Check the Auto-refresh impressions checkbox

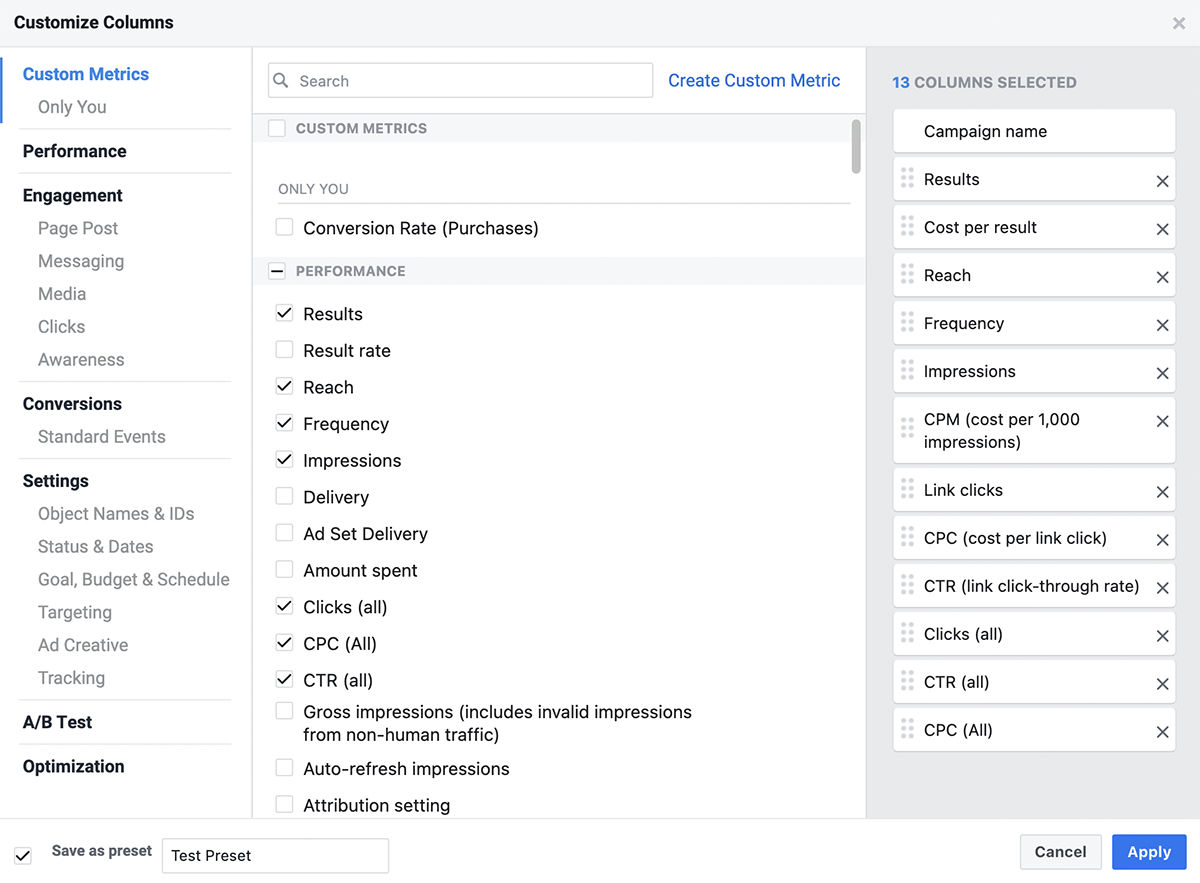284,768
